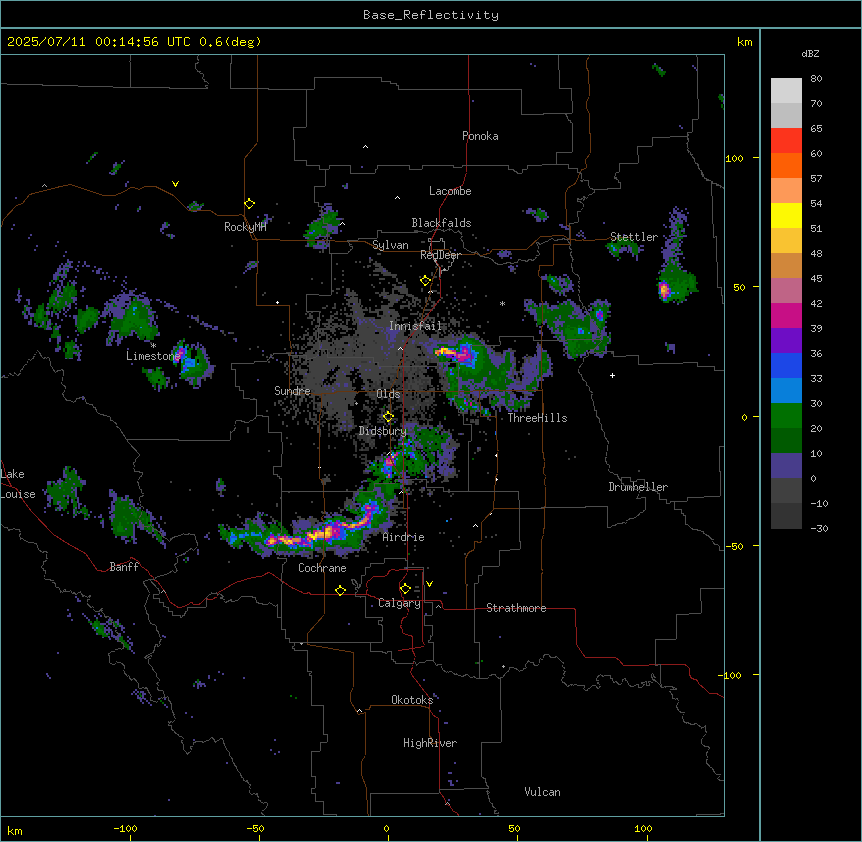Select the bright yellow legend swatch
Viewport: 862px width, 842px height.
(786, 215)
